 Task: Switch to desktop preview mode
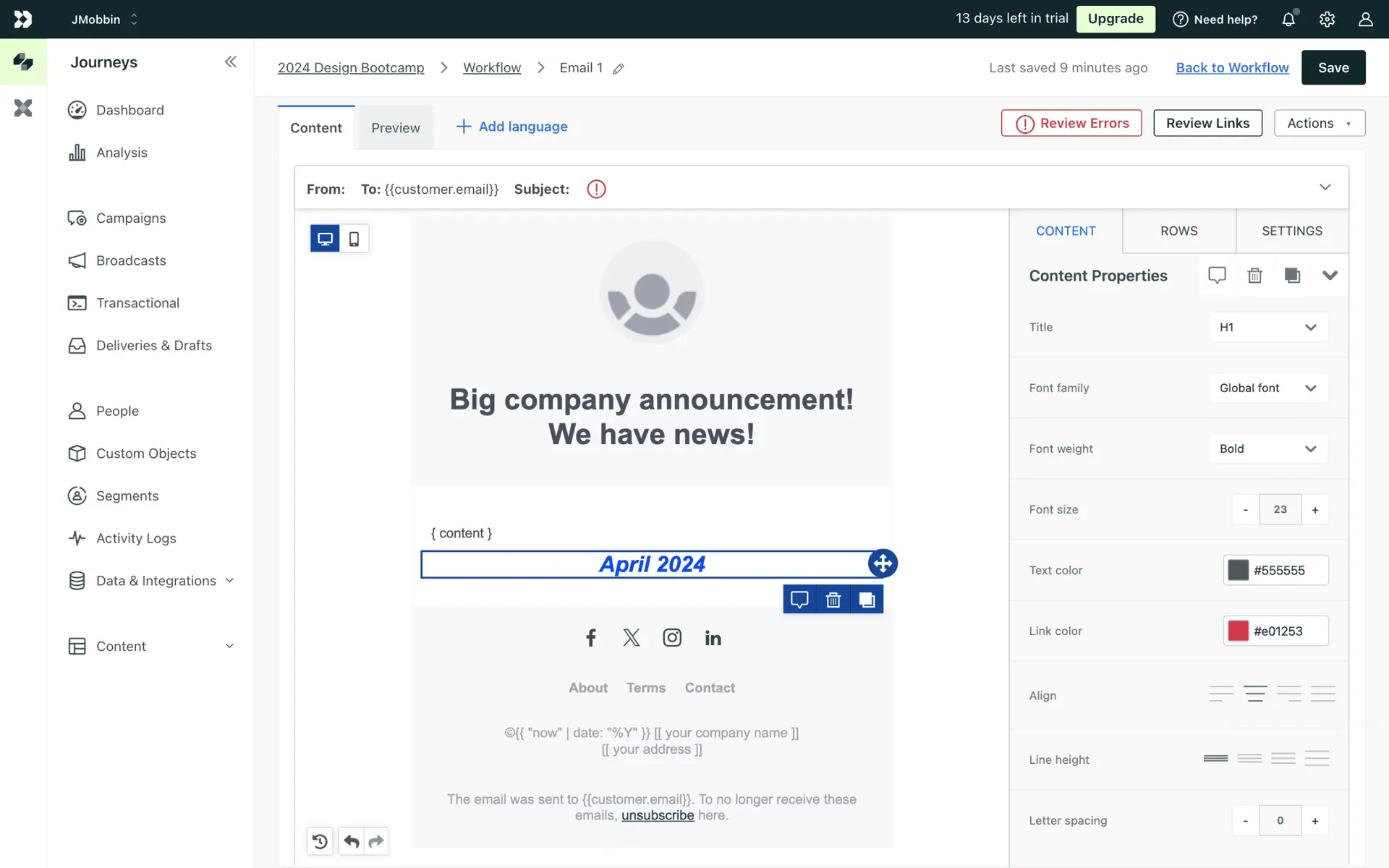click(325, 239)
